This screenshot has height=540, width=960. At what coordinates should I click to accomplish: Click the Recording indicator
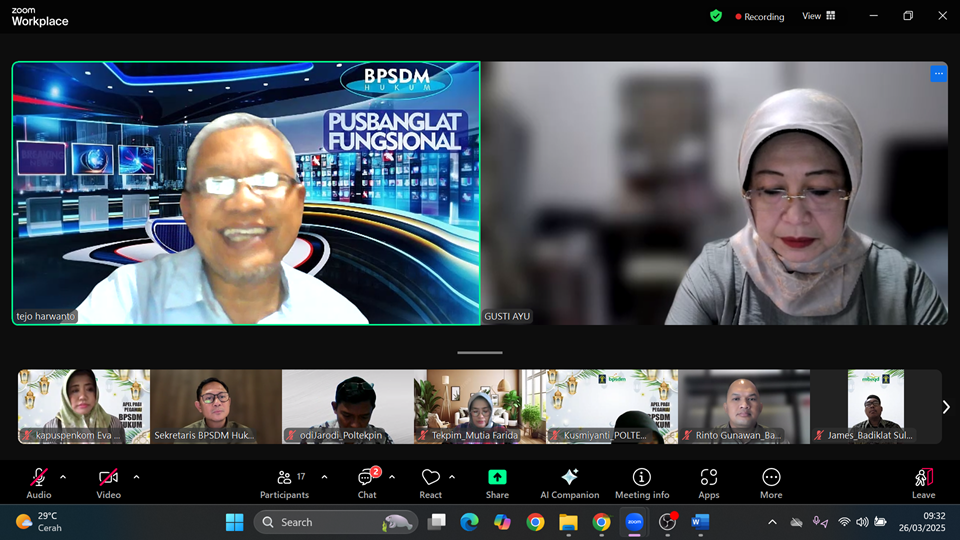[760, 17]
